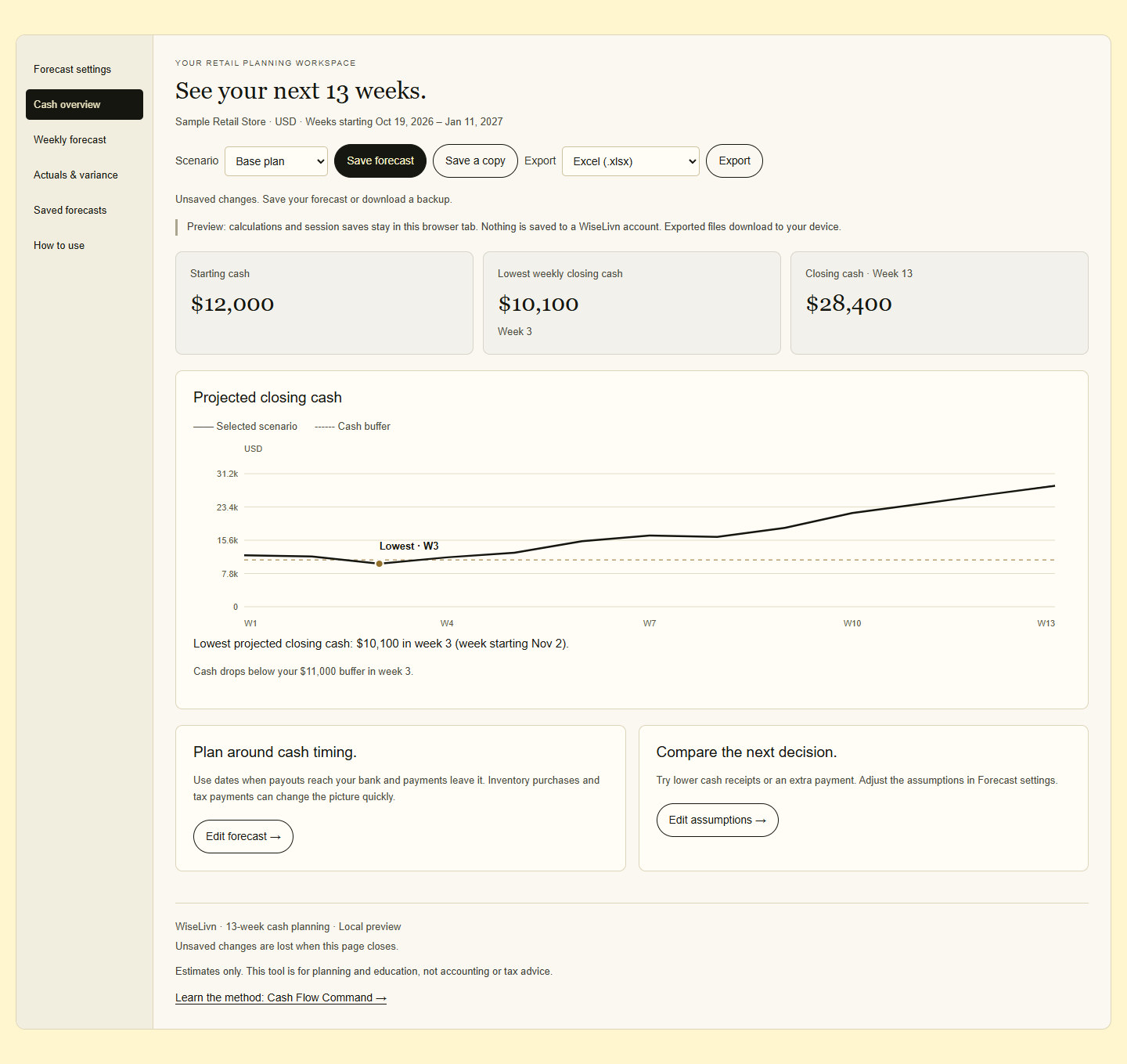Select the Starting cash $12,000 card
This screenshot has width=1127, height=1064.
(x=324, y=303)
